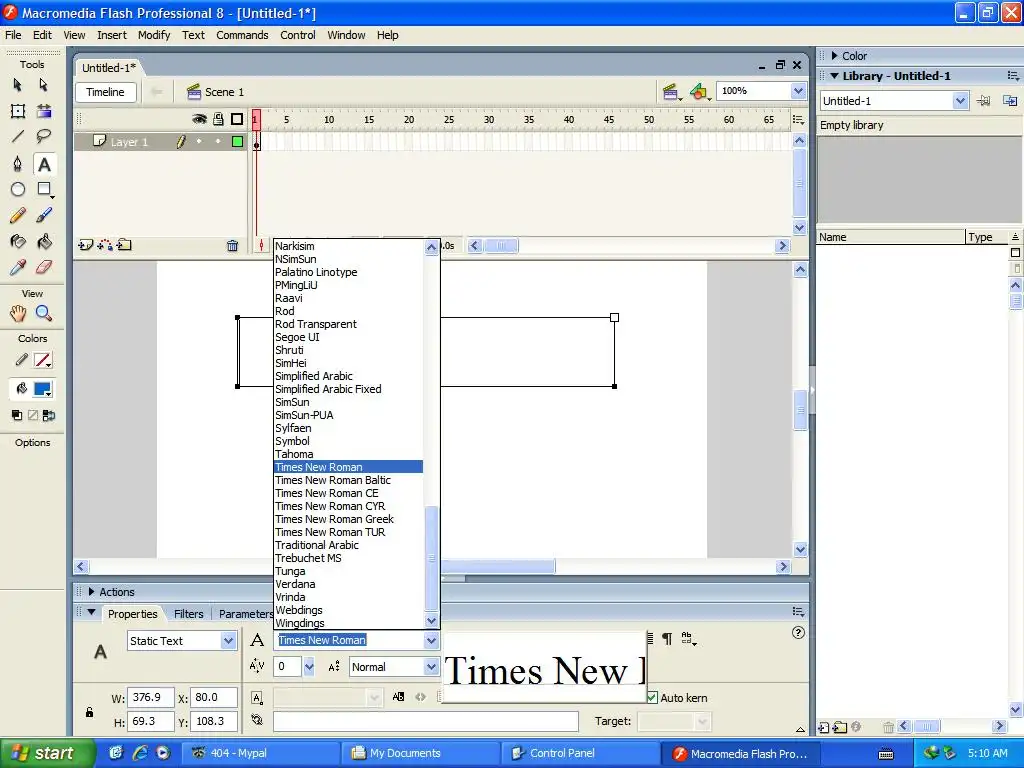Select the Ink Bottle tool
The image size is (1024, 768).
click(18, 242)
